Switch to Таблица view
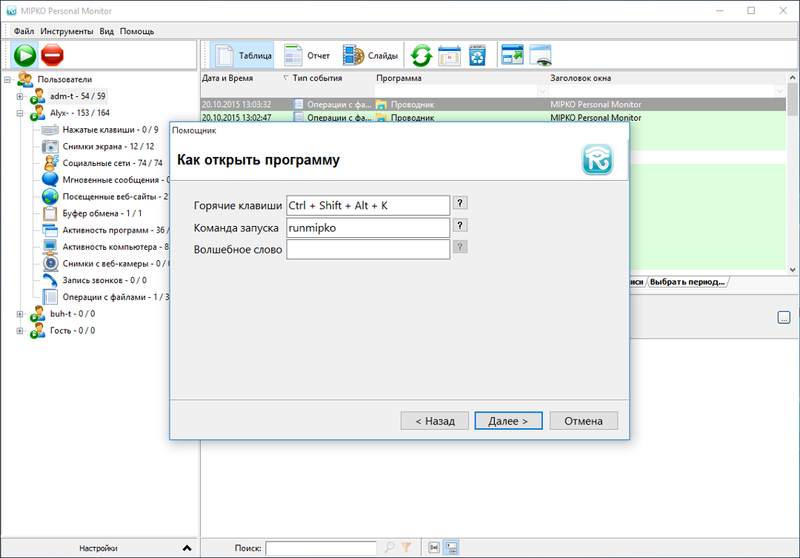This screenshot has width=800, height=558. (243, 55)
